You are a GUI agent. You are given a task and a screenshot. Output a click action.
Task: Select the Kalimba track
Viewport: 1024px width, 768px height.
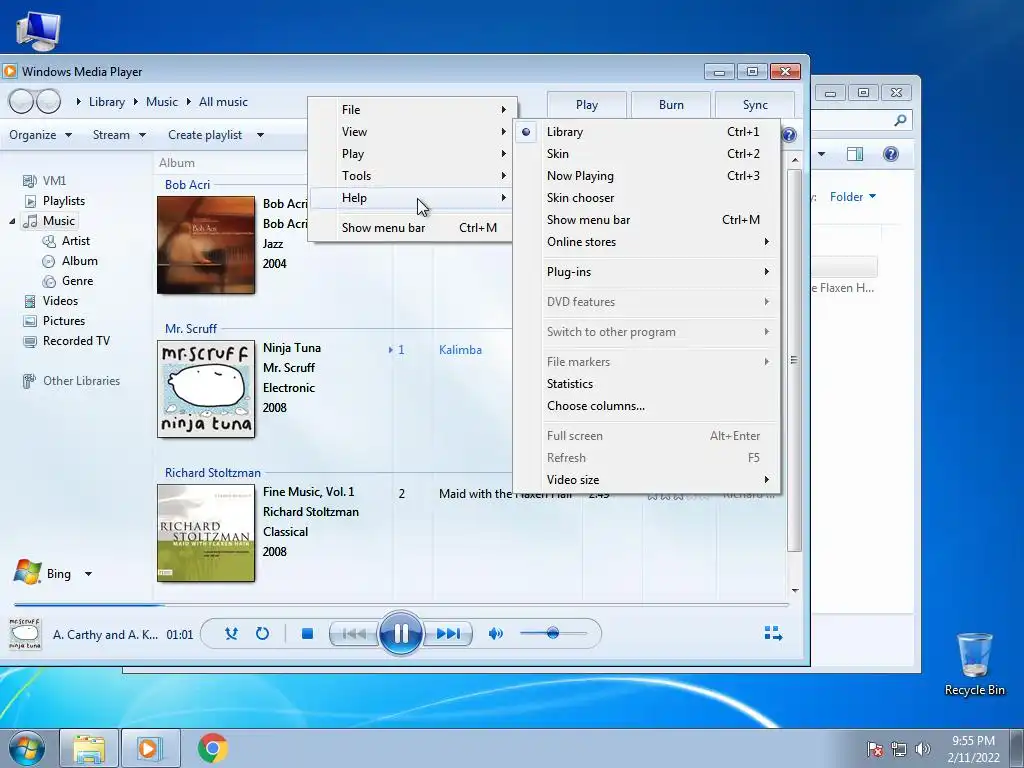click(460, 350)
